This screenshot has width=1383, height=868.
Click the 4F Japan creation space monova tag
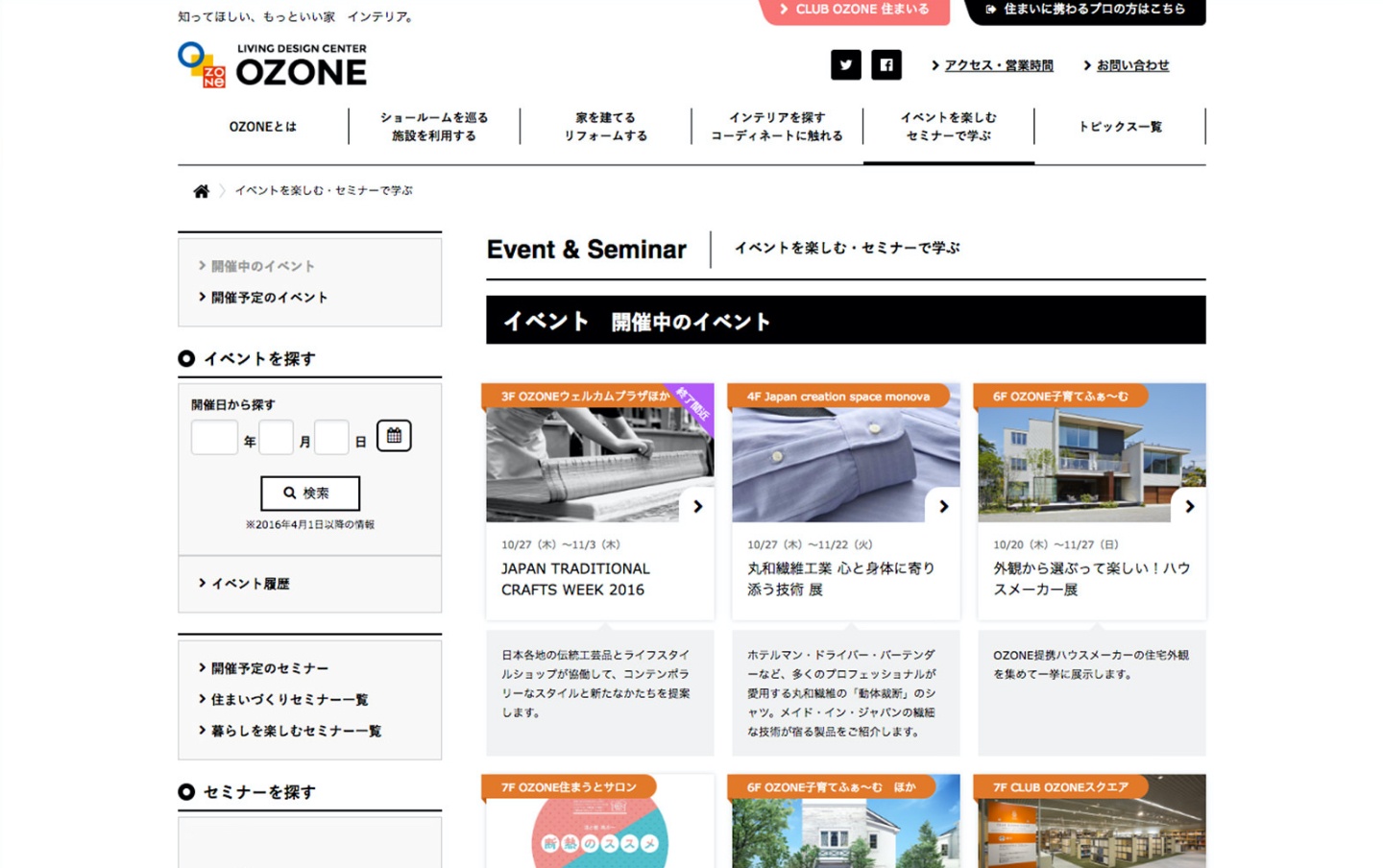tap(837, 397)
